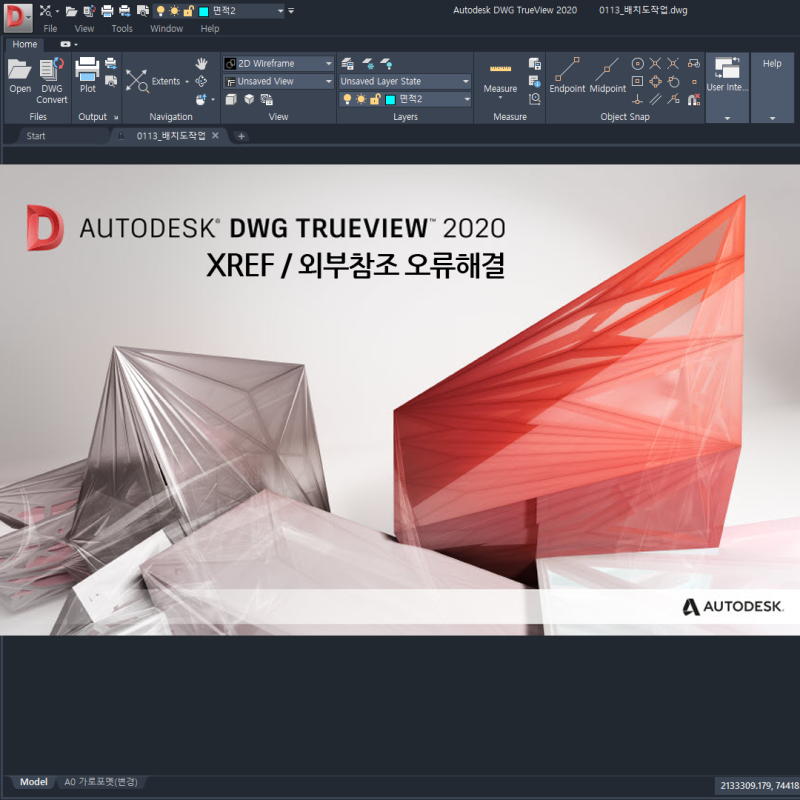Click DWG Convert icon in quick access toolbar

(x=89, y=11)
